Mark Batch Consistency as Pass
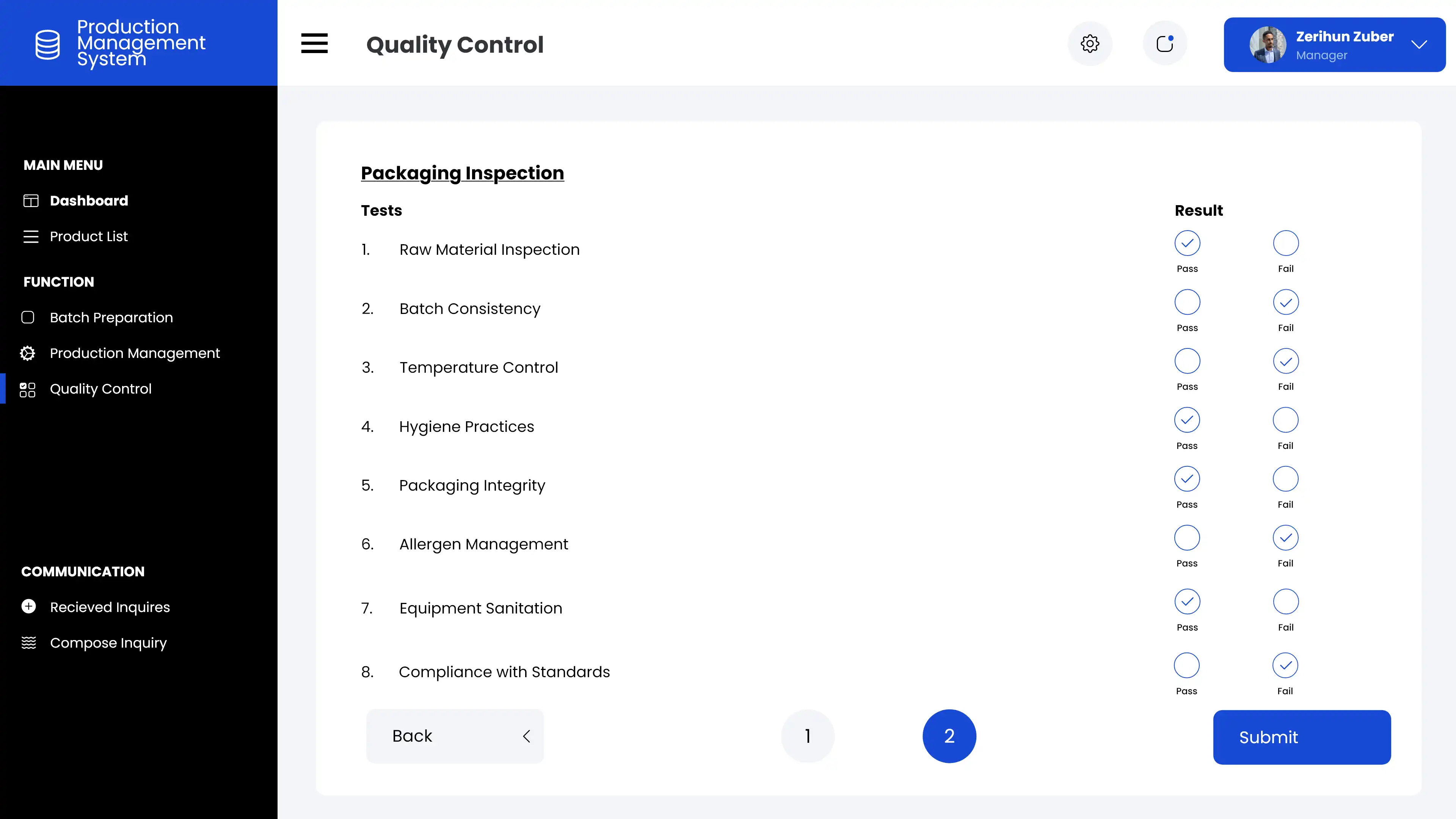1456x819 pixels. click(x=1187, y=303)
